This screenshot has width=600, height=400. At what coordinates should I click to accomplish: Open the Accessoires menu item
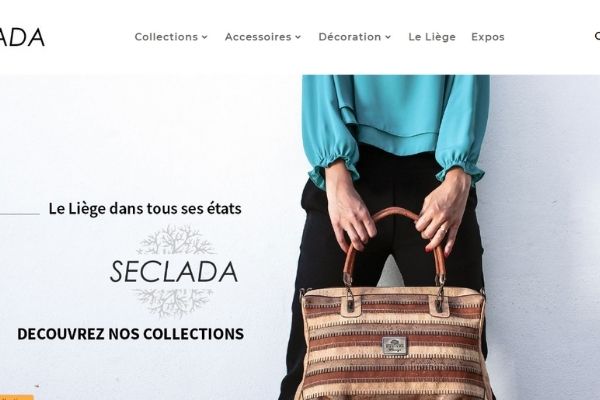(258, 37)
